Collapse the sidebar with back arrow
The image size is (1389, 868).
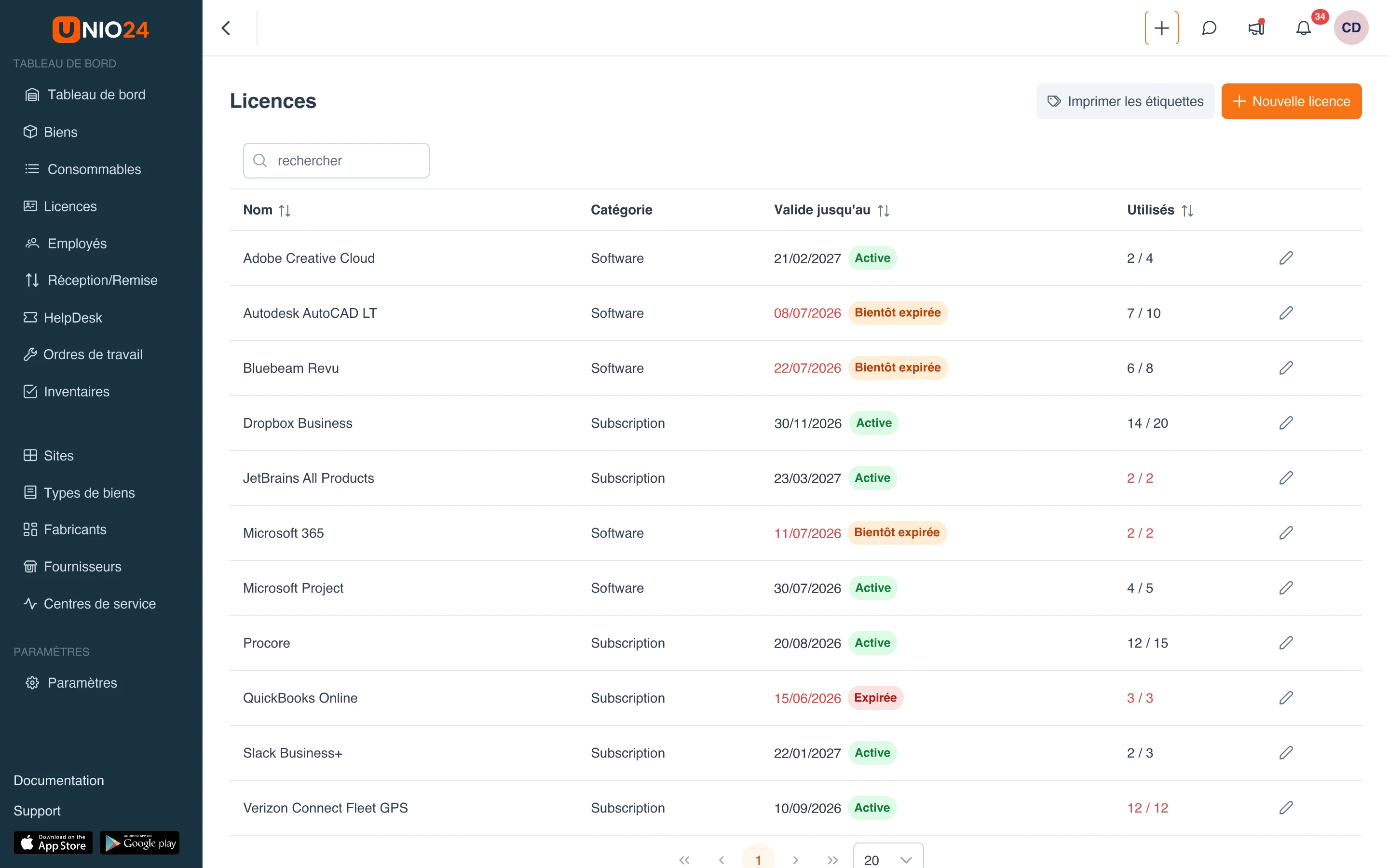tap(226, 27)
